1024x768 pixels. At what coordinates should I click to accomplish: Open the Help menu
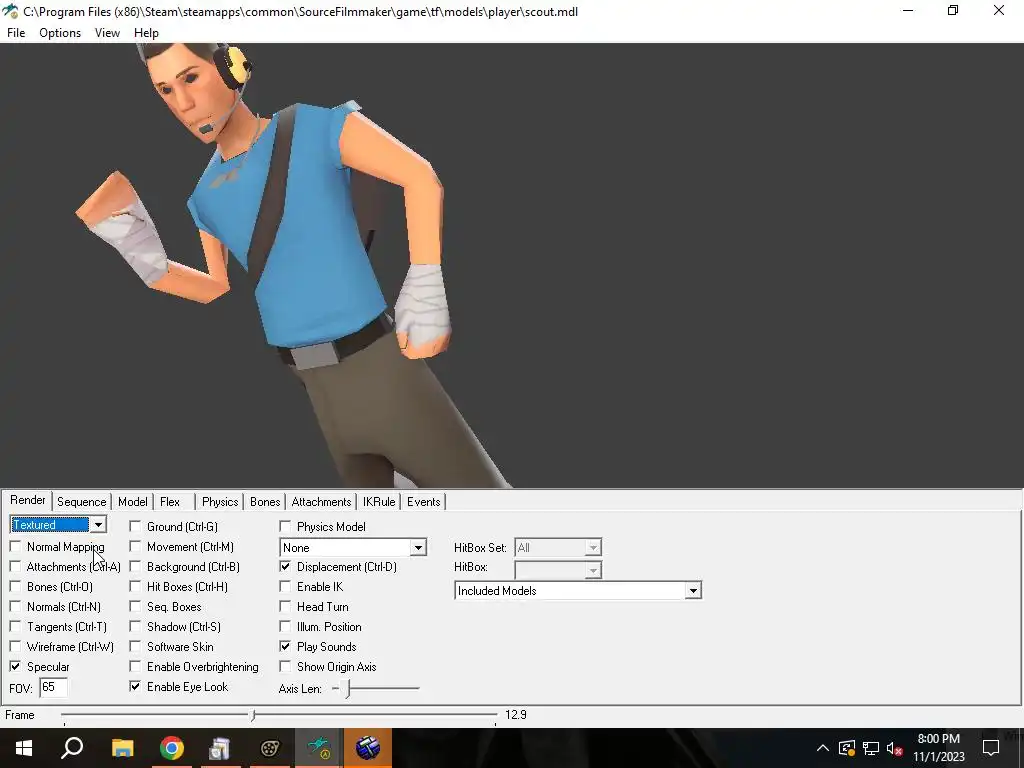pyautogui.click(x=146, y=33)
